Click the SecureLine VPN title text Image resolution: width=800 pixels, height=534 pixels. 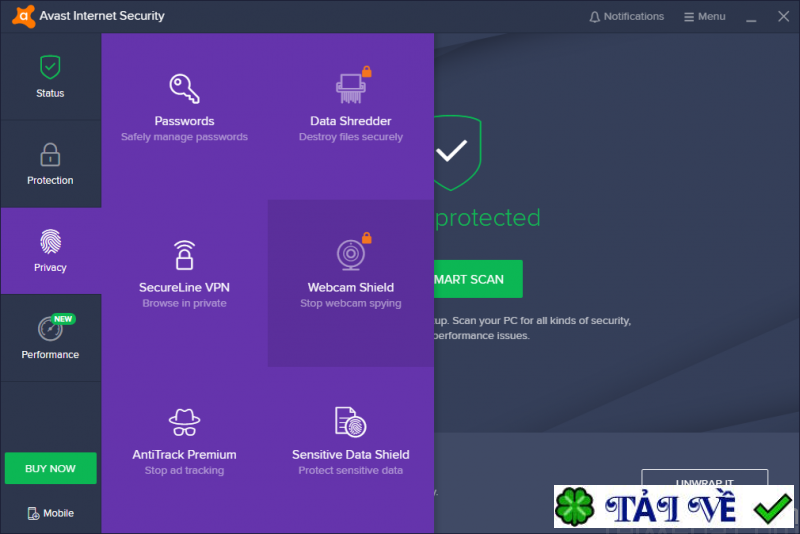click(x=184, y=287)
